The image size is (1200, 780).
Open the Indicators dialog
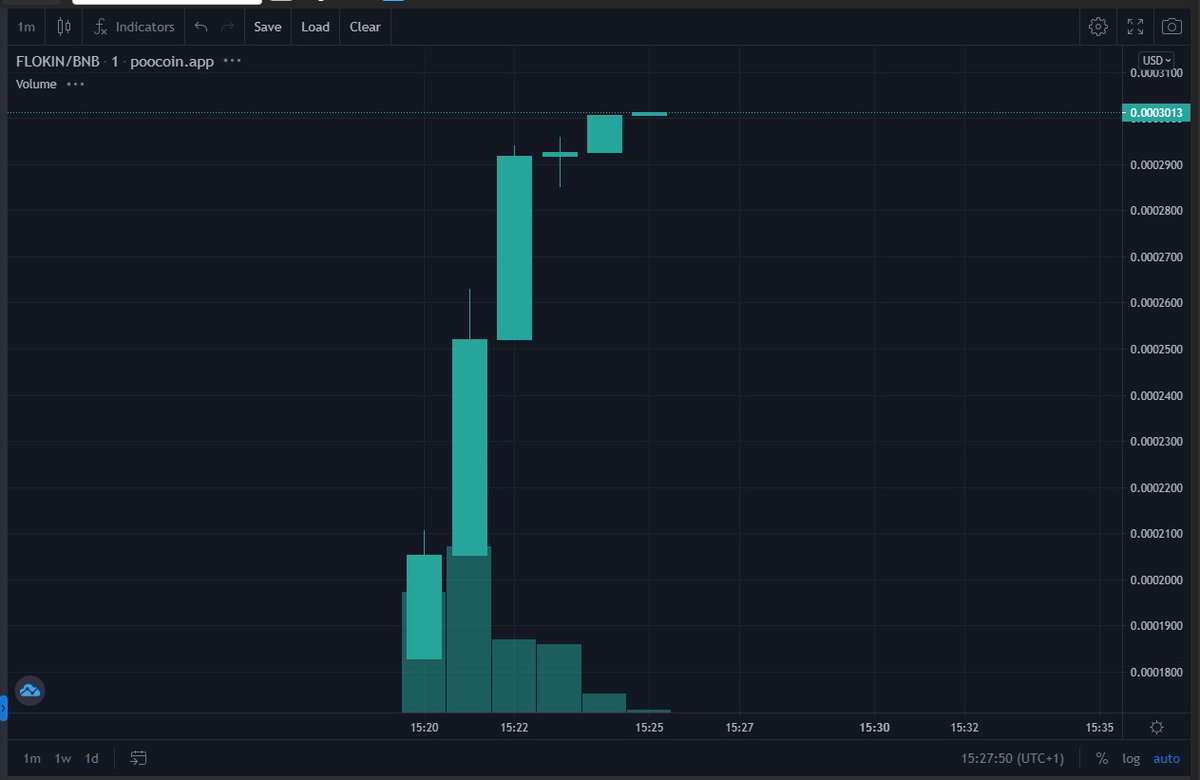click(134, 27)
